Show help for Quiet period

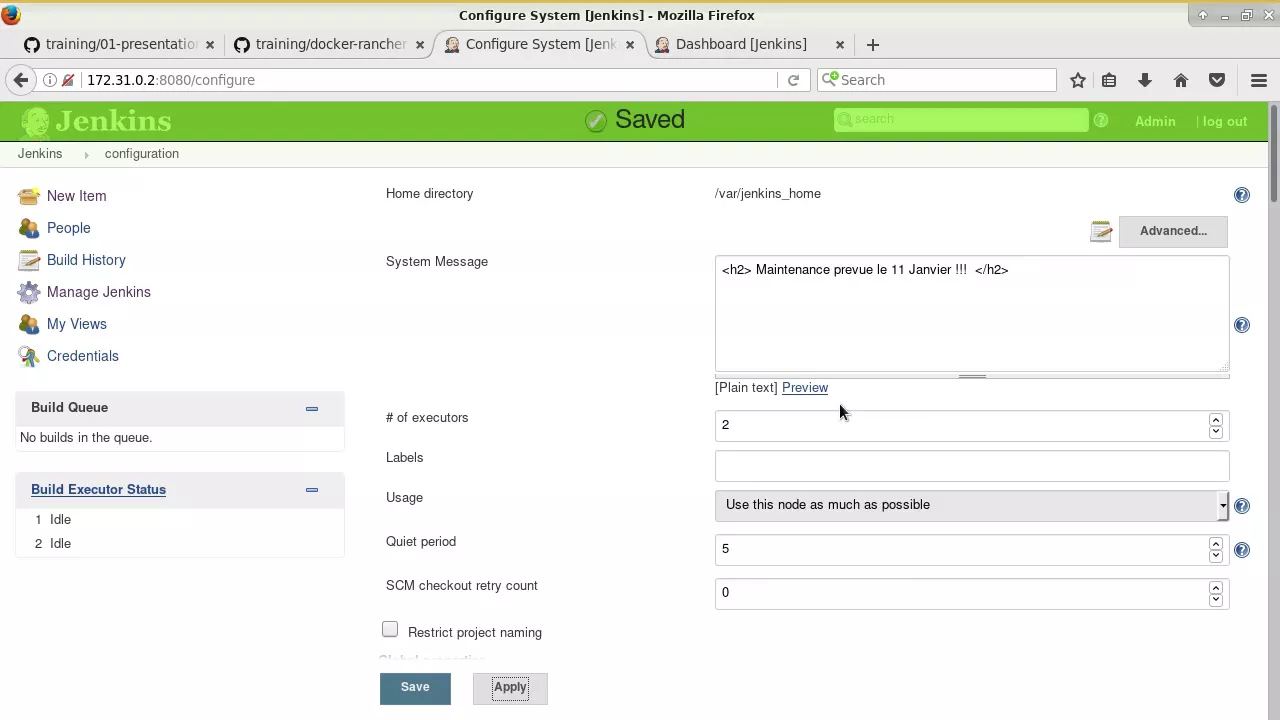(x=1242, y=550)
